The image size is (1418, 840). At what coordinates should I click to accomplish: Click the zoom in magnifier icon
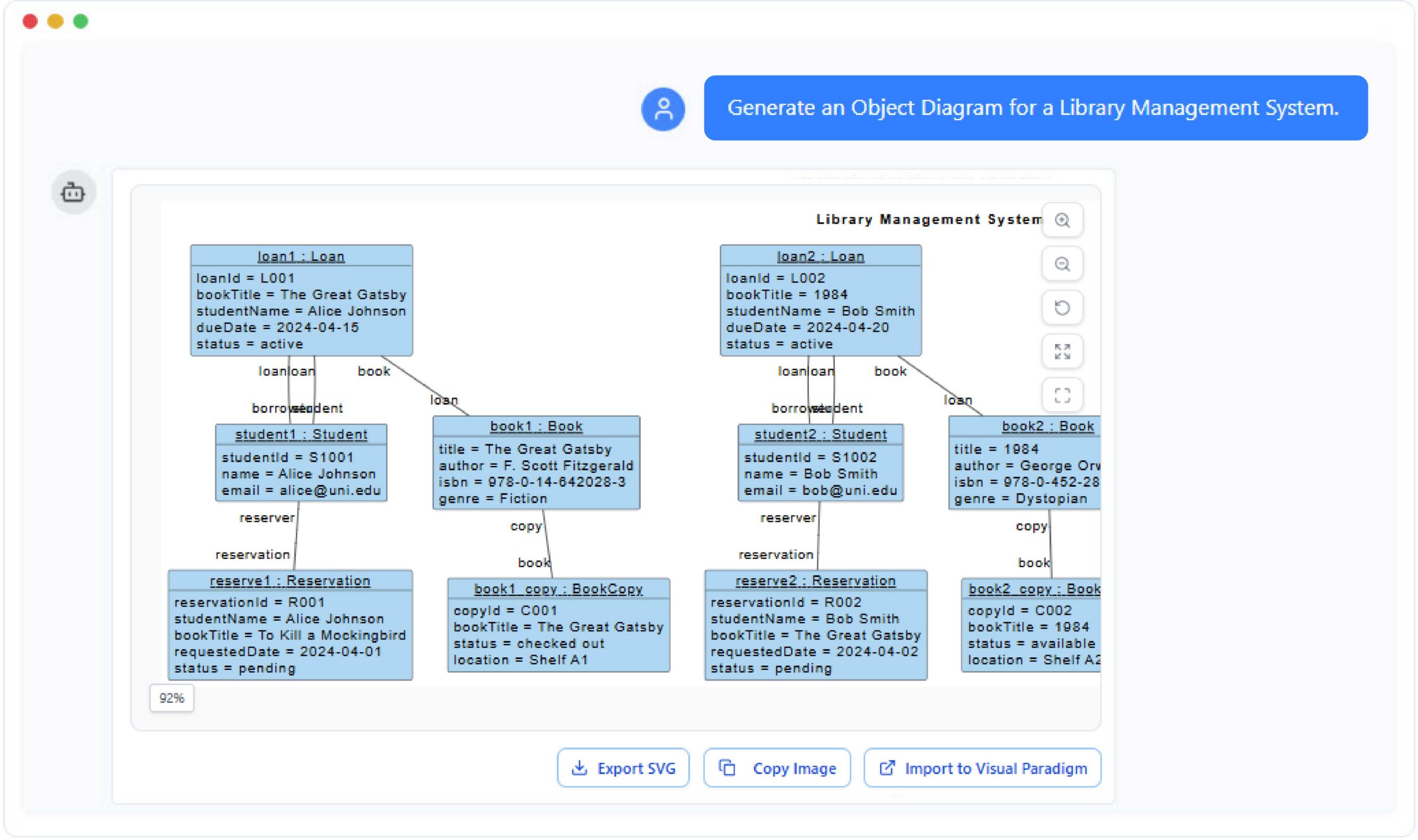tap(1062, 220)
